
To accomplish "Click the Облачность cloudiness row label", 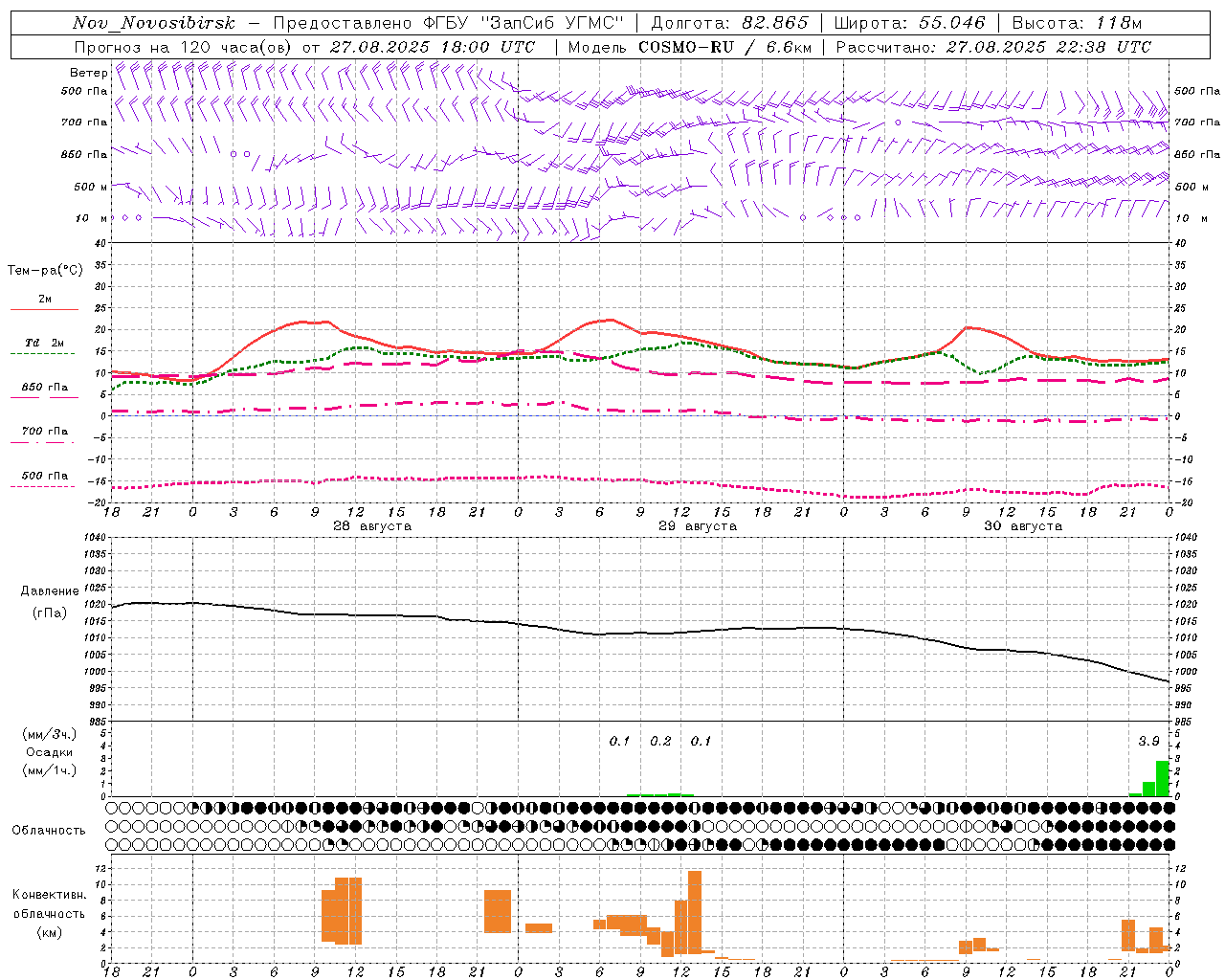I will (x=49, y=831).
